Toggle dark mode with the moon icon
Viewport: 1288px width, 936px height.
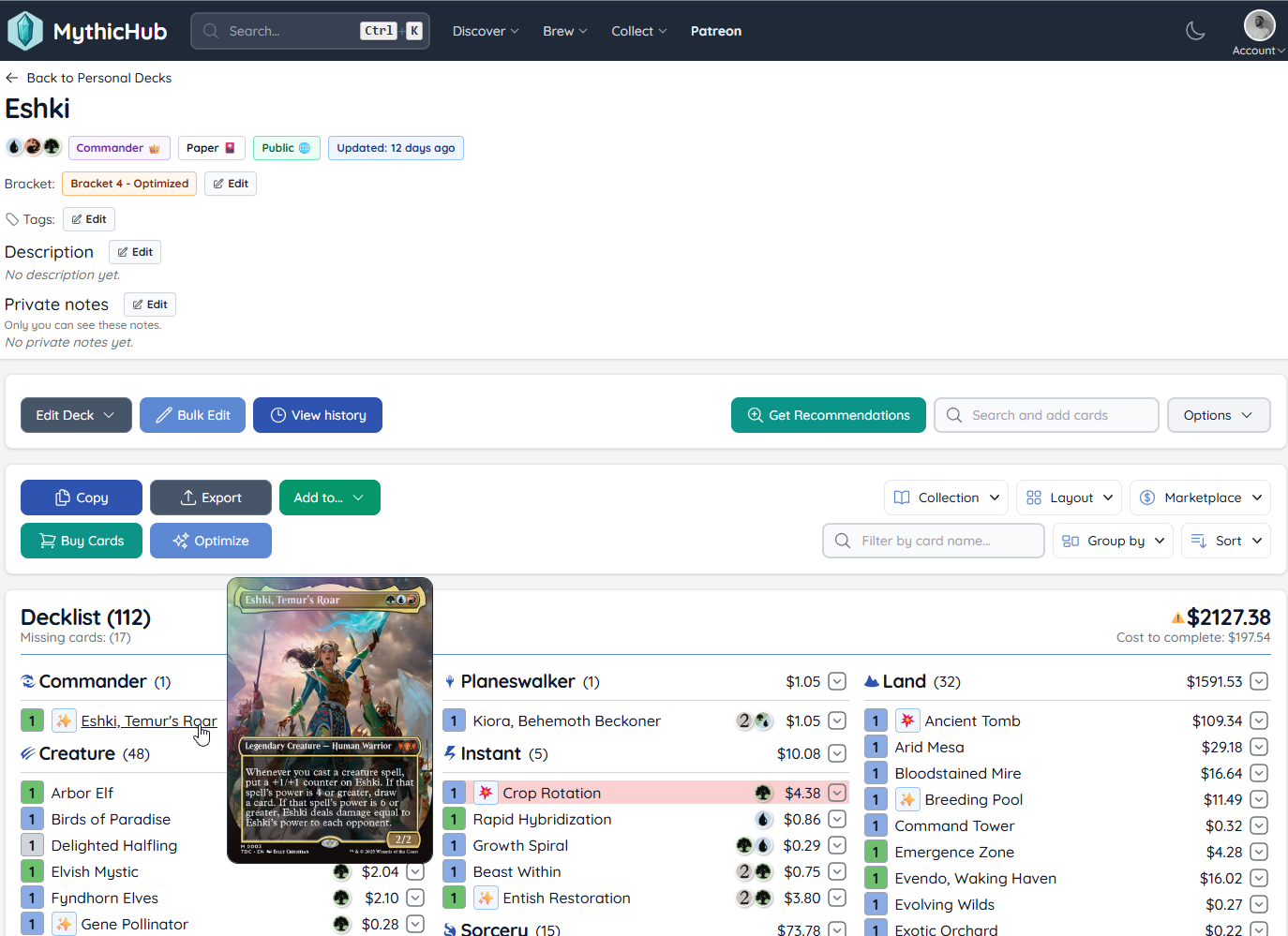[x=1195, y=30]
